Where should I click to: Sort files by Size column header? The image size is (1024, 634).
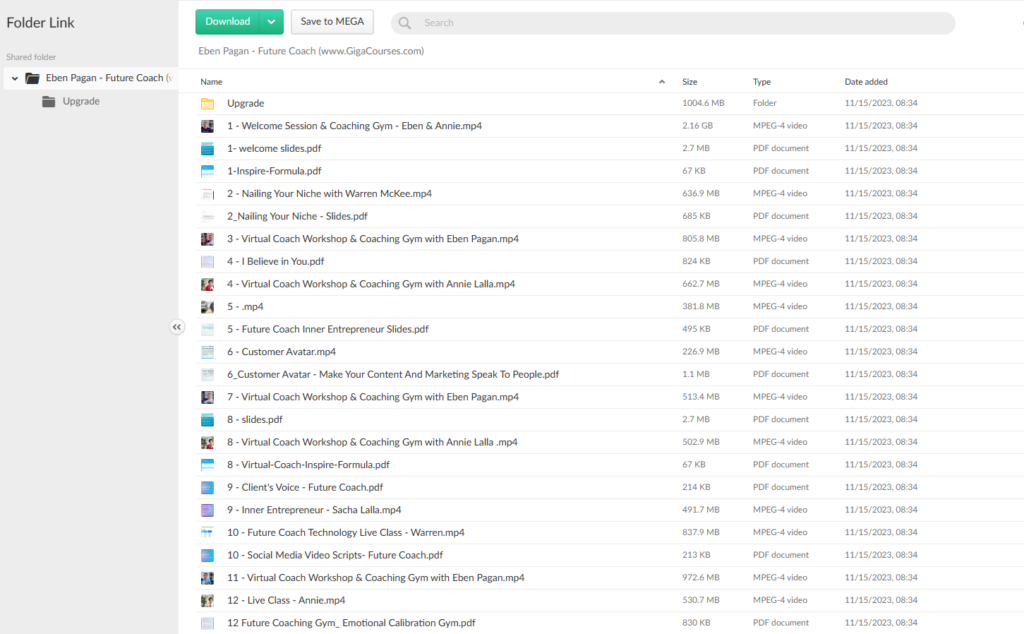tap(690, 82)
